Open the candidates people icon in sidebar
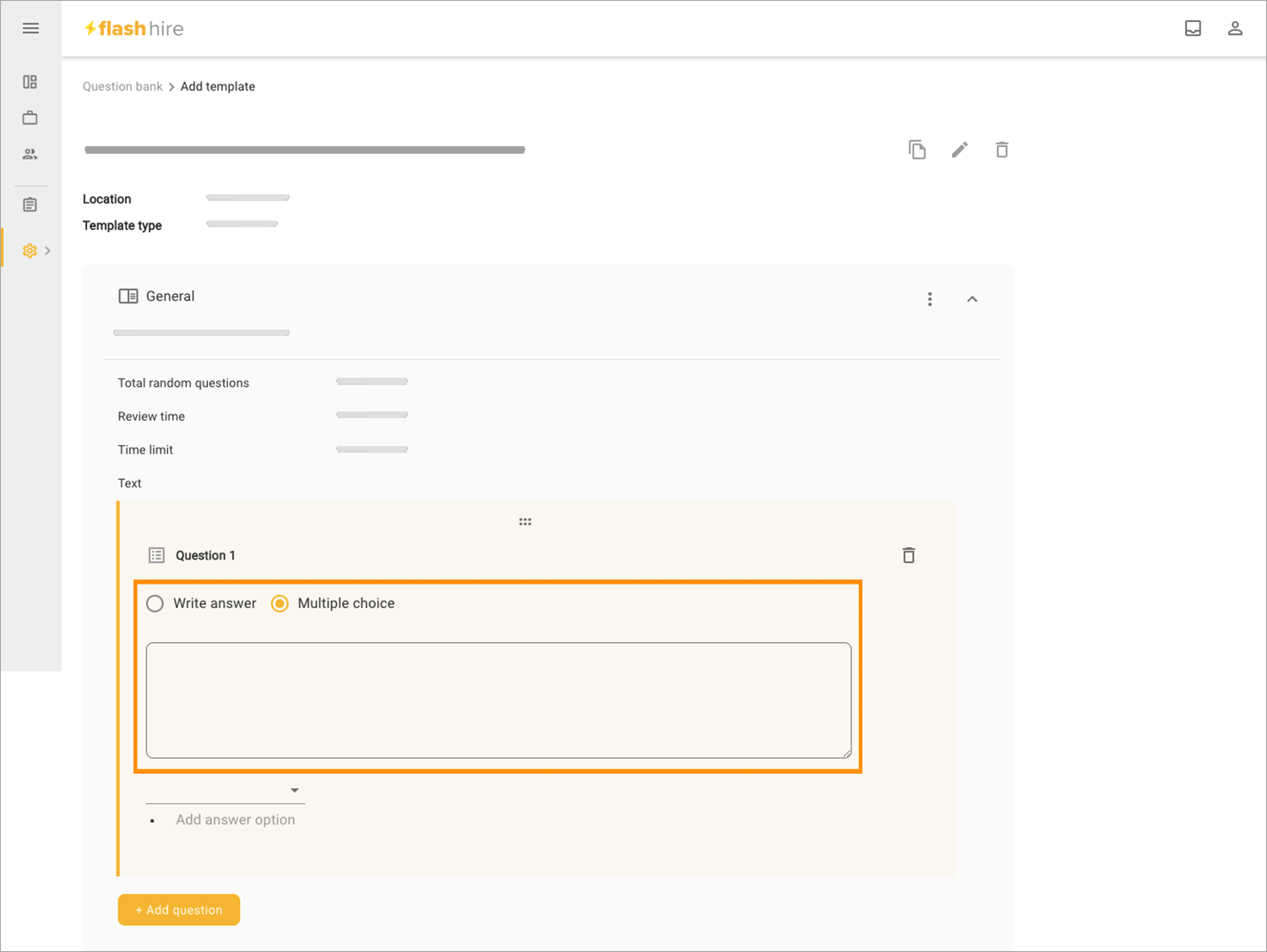Viewport: 1267px width, 952px height. click(30, 154)
